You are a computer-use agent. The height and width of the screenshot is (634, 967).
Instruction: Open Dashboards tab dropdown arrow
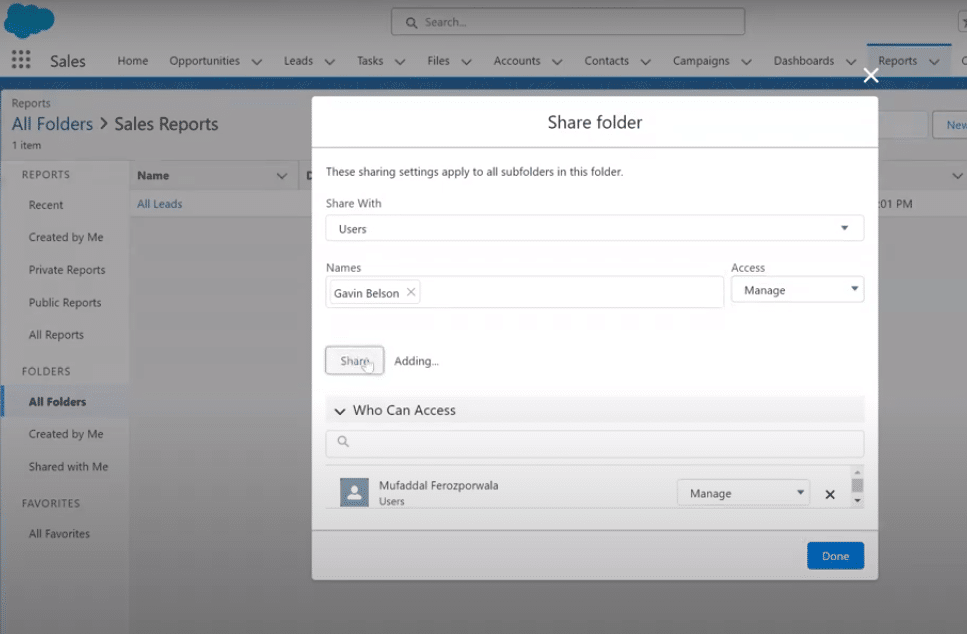pyautogui.click(x=852, y=62)
